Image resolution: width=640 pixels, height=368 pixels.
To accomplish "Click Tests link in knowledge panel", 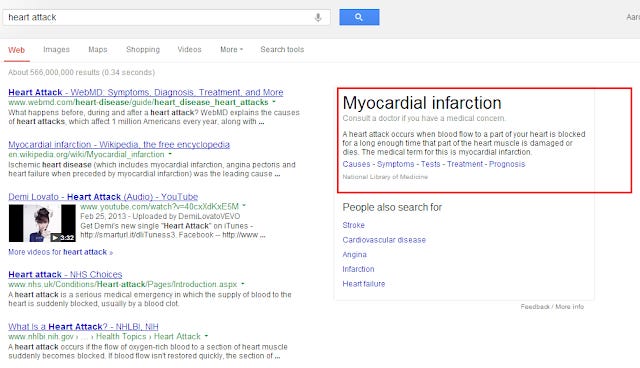I will [431, 164].
